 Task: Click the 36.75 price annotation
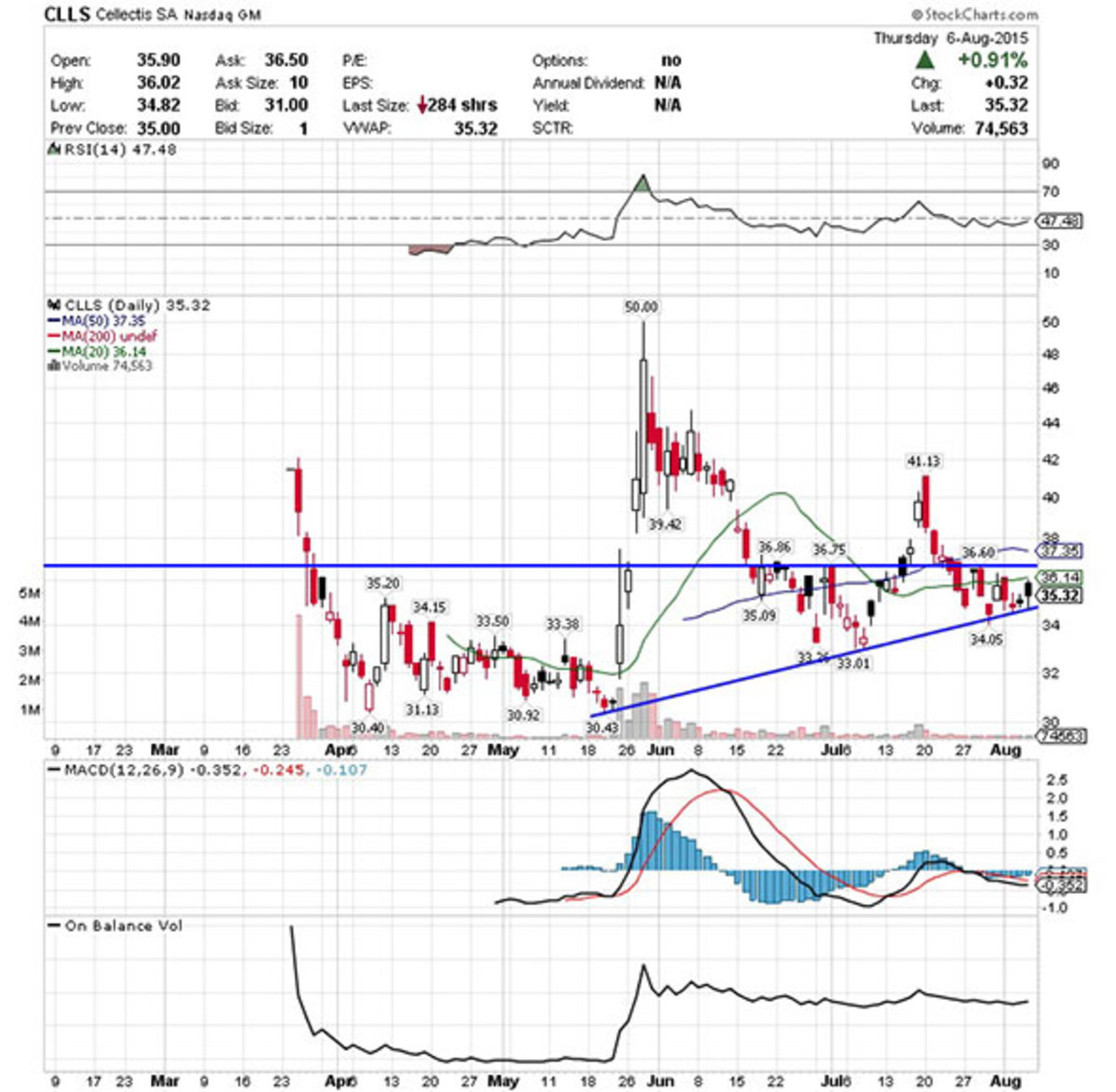click(830, 550)
